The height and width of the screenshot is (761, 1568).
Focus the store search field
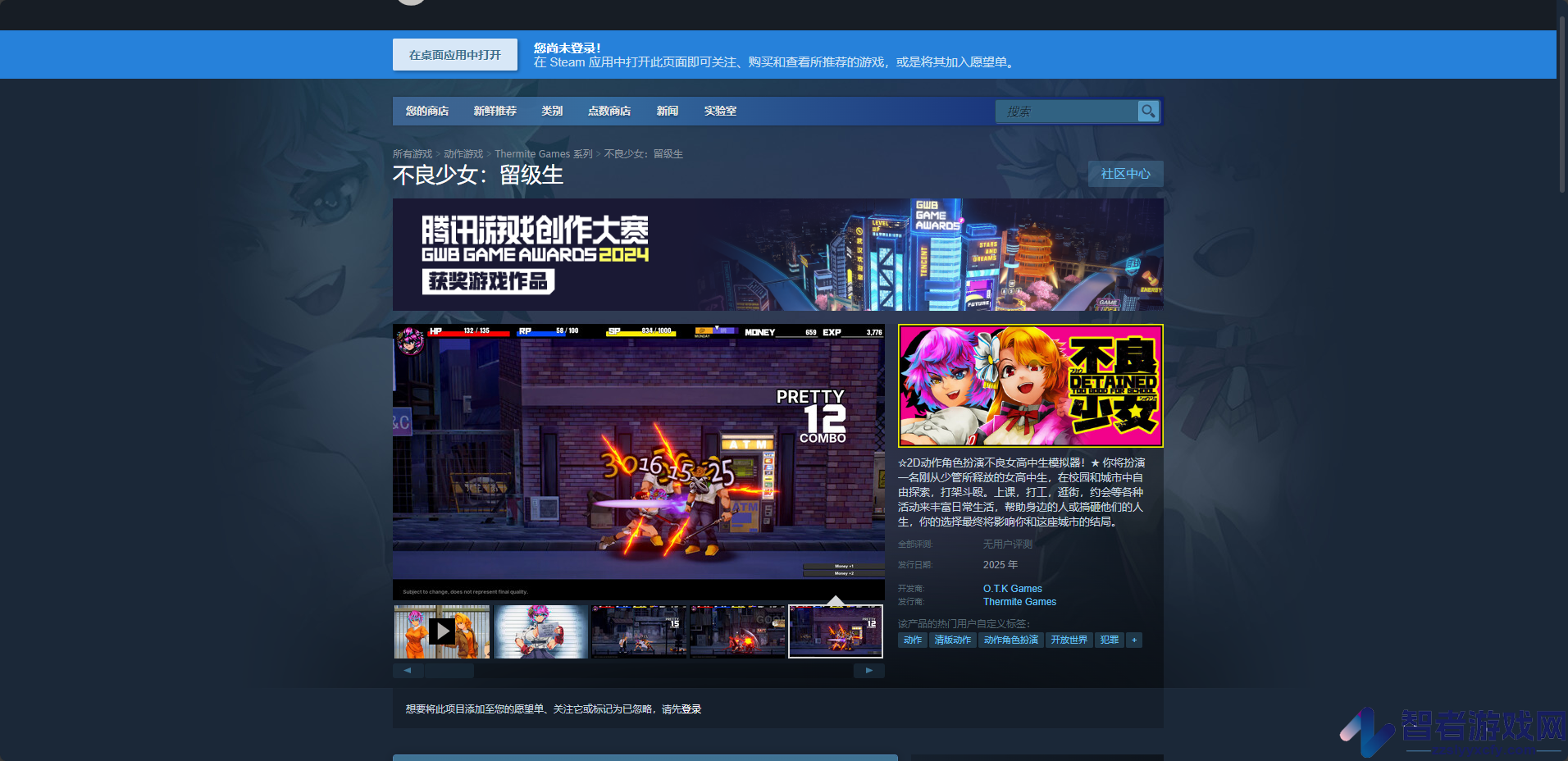(x=1066, y=112)
